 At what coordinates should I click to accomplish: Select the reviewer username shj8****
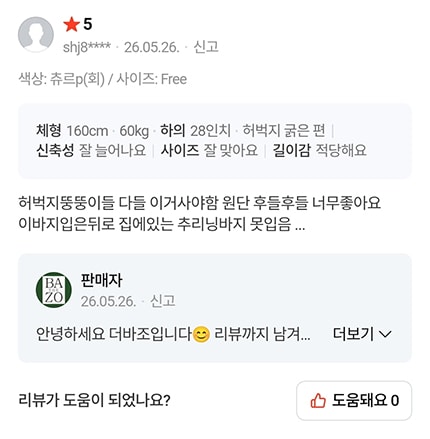pos(87,47)
